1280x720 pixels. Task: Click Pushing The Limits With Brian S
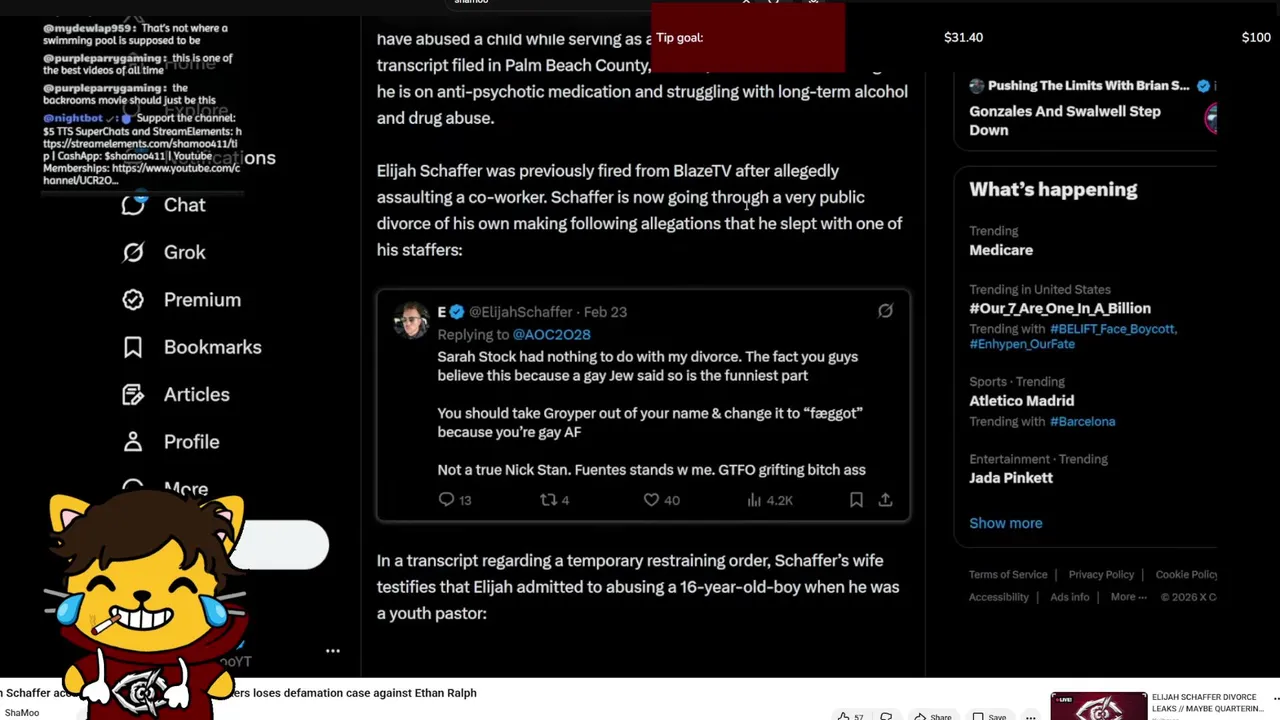1089,86
